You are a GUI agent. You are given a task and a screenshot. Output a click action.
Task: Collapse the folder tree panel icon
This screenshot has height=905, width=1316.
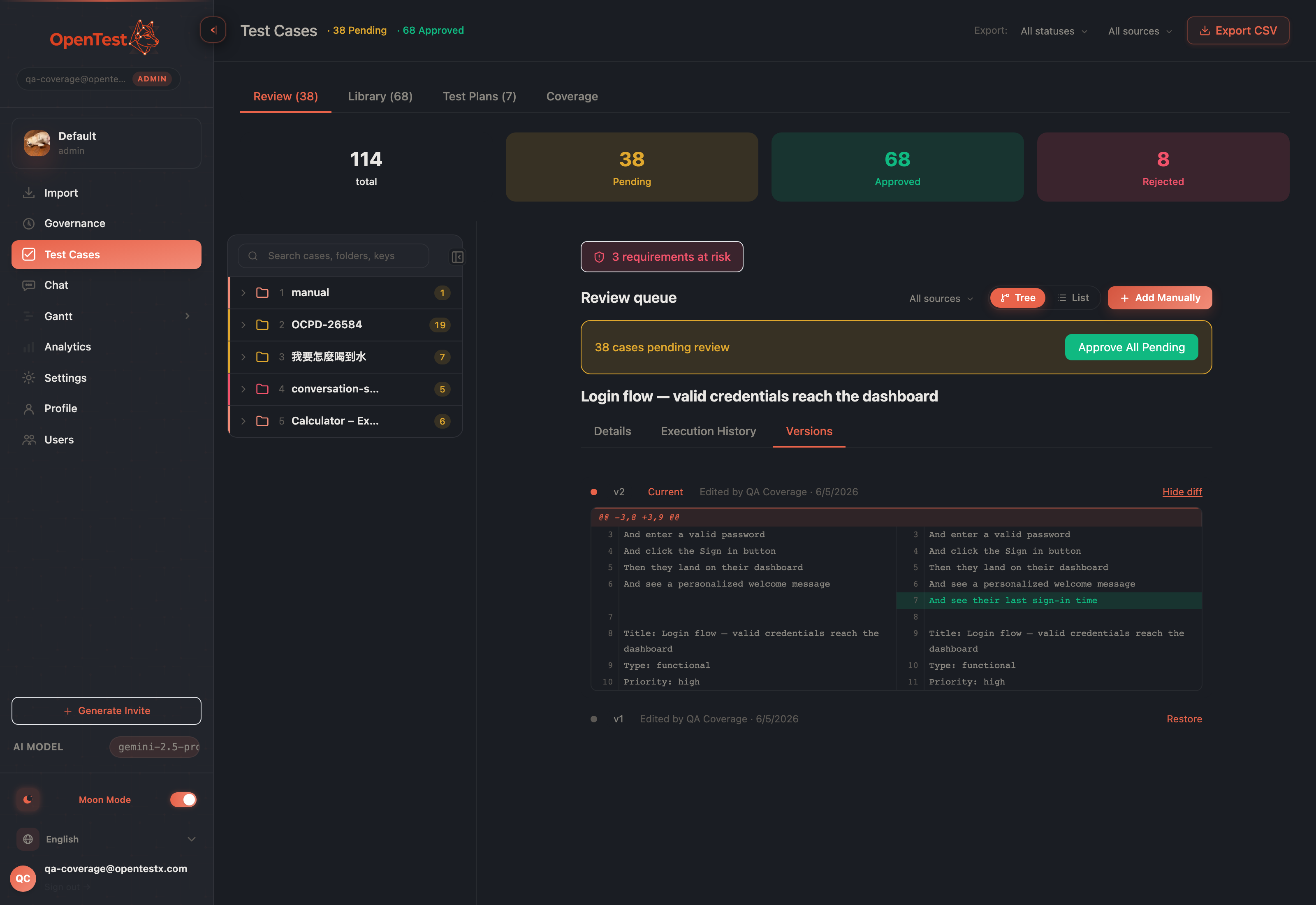click(x=457, y=257)
